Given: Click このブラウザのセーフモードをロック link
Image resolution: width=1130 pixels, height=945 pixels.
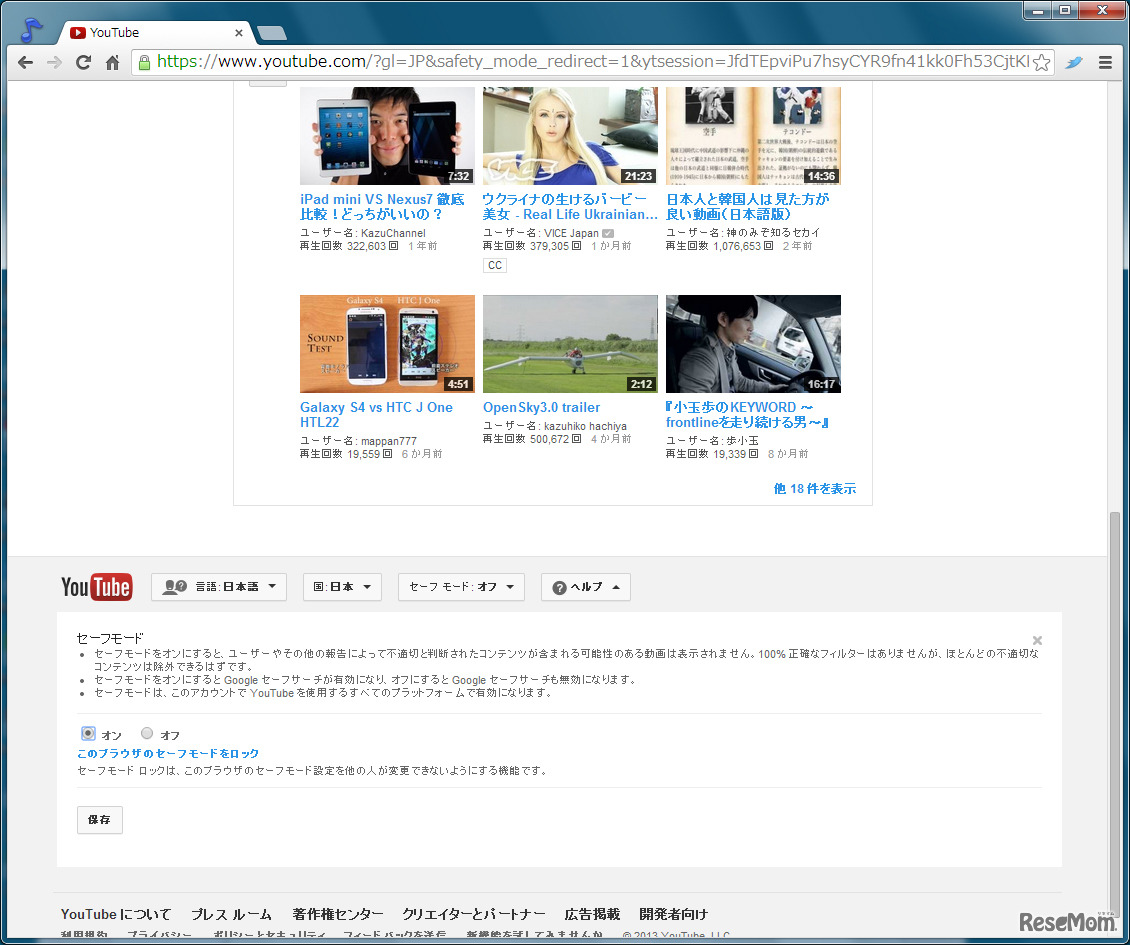Looking at the screenshot, I should coord(168,753).
